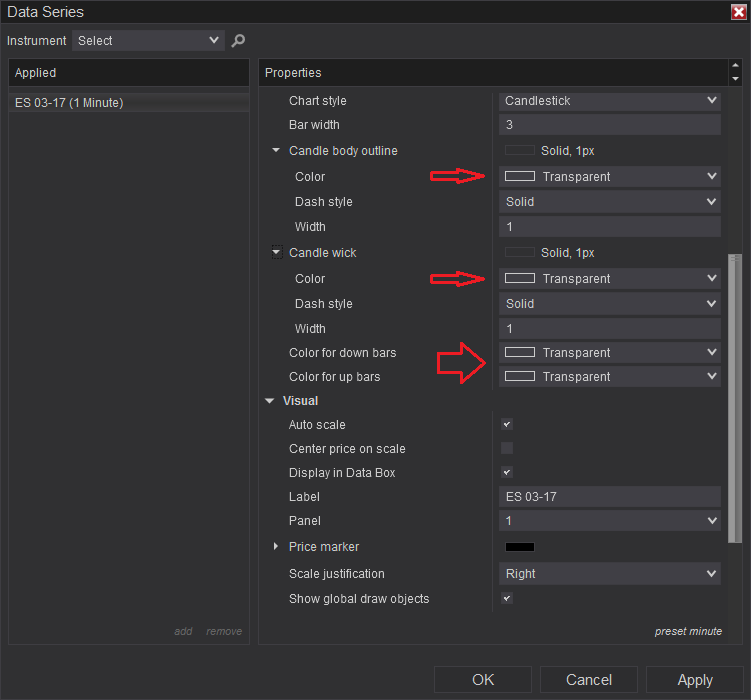751x700 pixels.
Task: Collapse the Candle body outline section
Action: [276, 151]
